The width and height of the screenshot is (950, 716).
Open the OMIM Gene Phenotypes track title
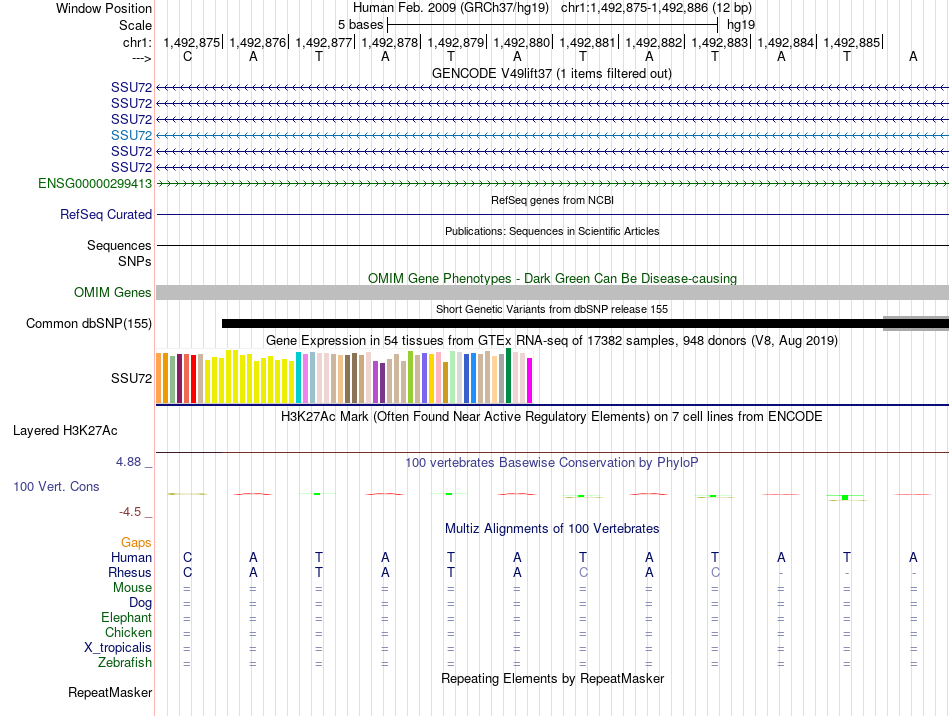coord(552,279)
